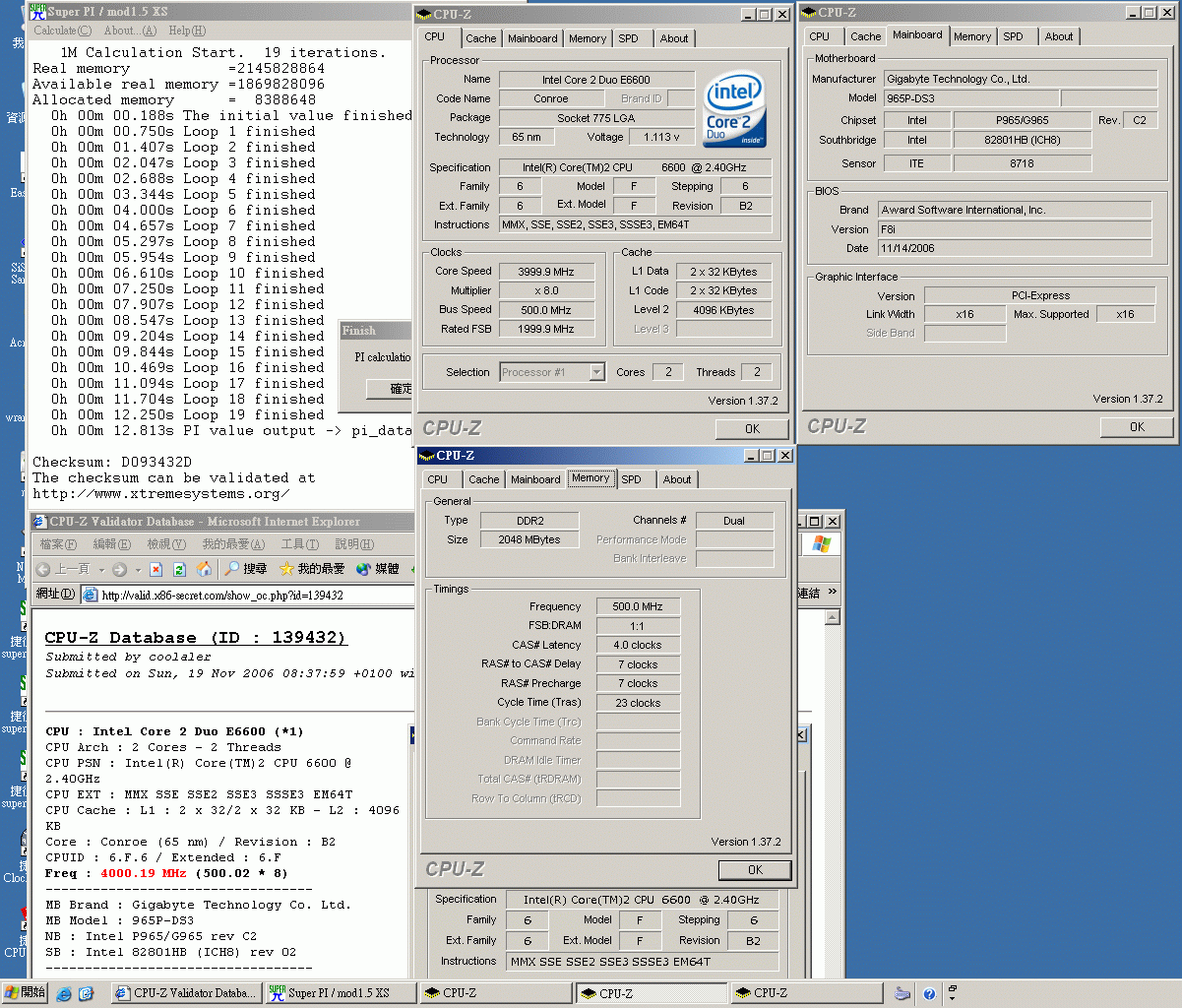Image resolution: width=1182 pixels, height=1008 pixels.
Task: Open the 檔案(F) File menu in IE
Action: 57,543
